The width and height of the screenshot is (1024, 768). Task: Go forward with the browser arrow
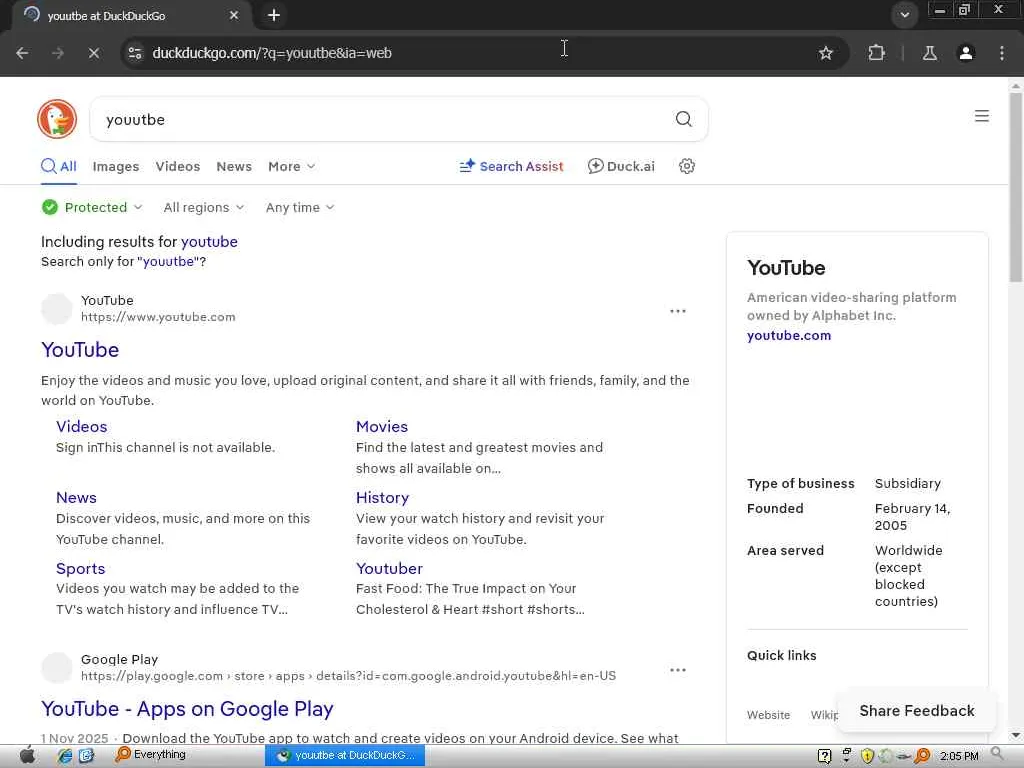point(58,53)
